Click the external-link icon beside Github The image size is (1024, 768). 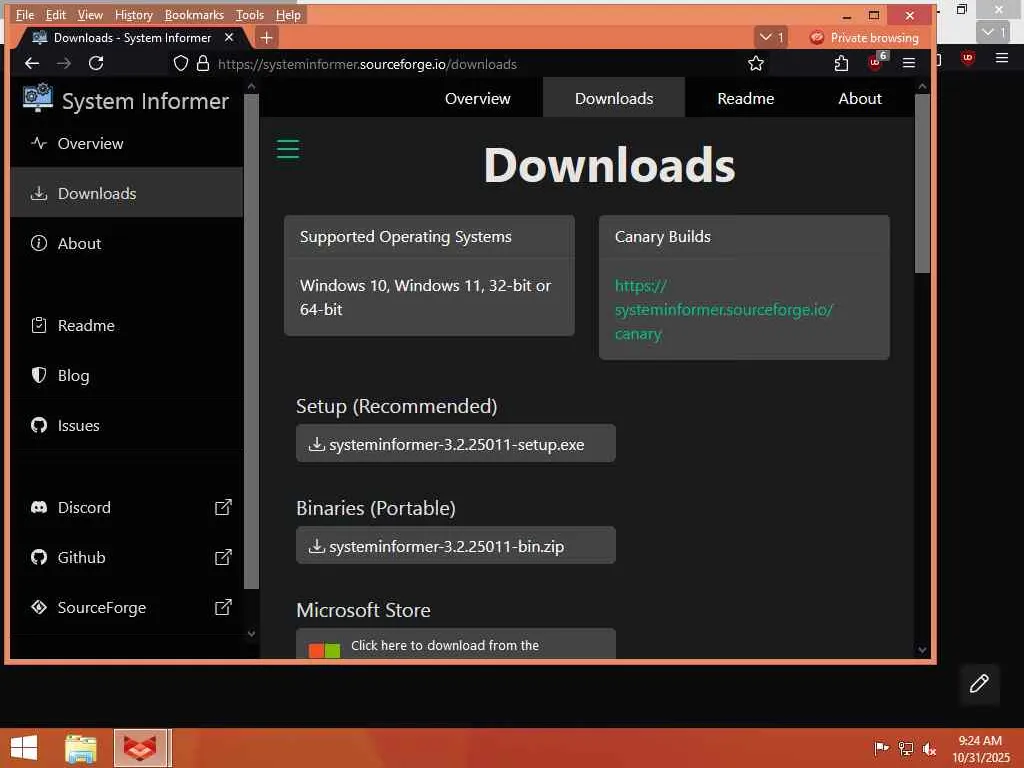(223, 558)
